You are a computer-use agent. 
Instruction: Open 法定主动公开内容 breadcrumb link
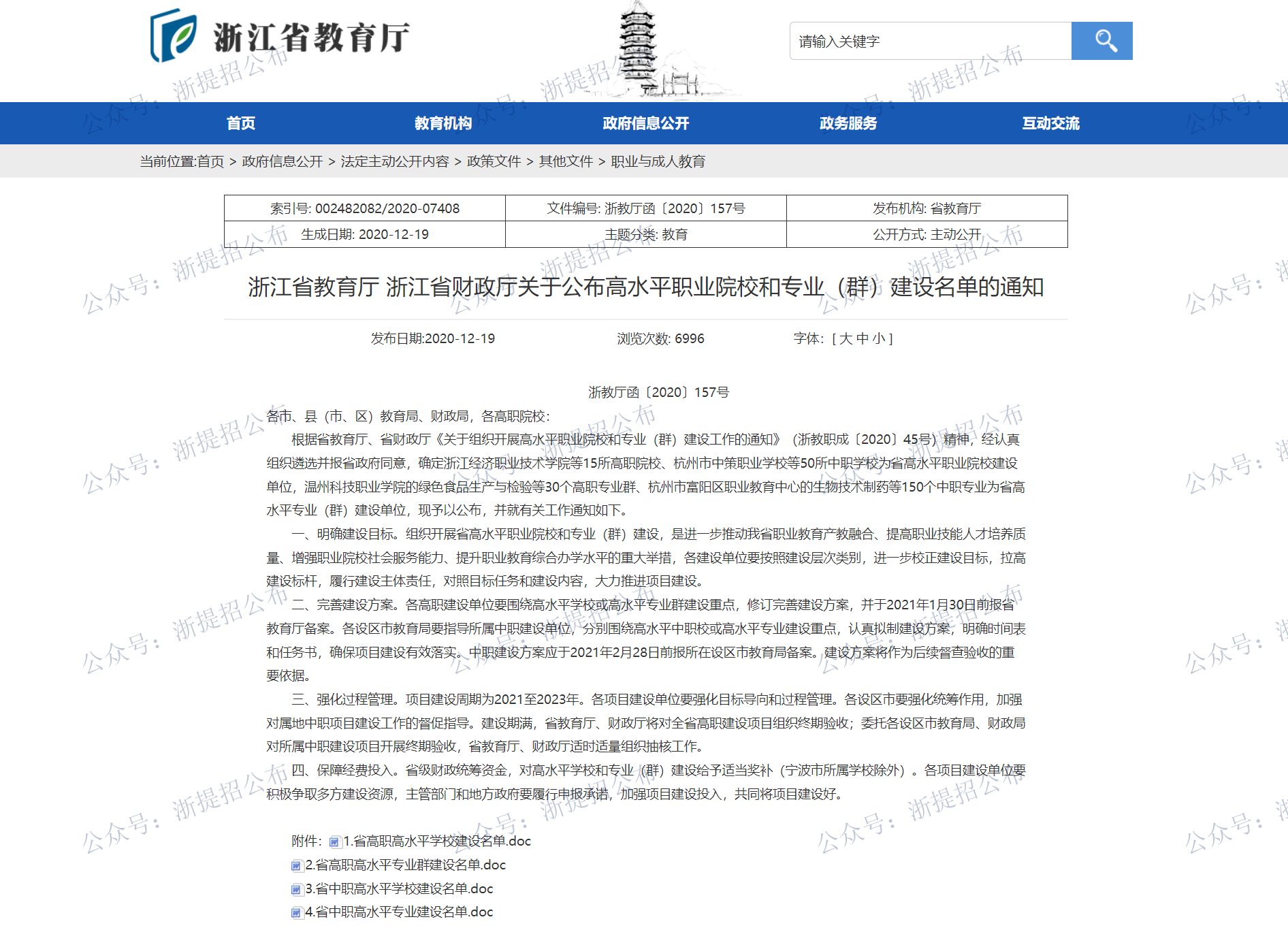[395, 161]
